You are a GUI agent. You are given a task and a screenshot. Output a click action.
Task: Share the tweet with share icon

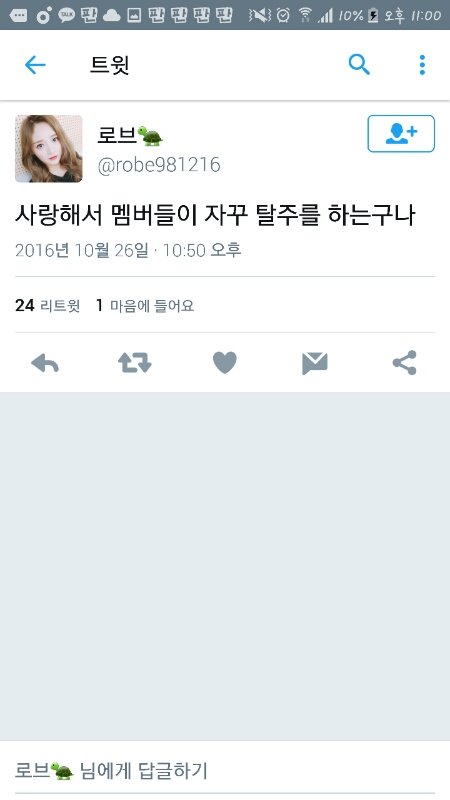click(x=405, y=363)
